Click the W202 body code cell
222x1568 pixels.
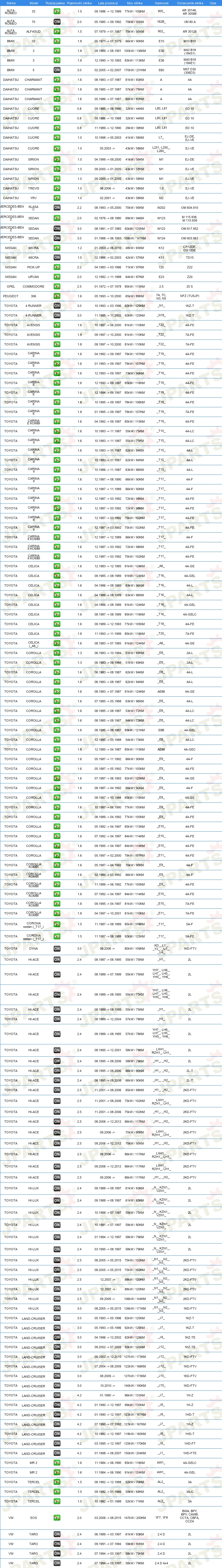tap(161, 208)
